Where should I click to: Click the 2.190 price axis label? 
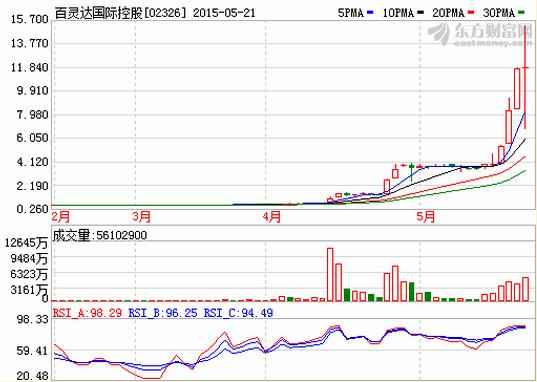pyautogui.click(x=33, y=186)
